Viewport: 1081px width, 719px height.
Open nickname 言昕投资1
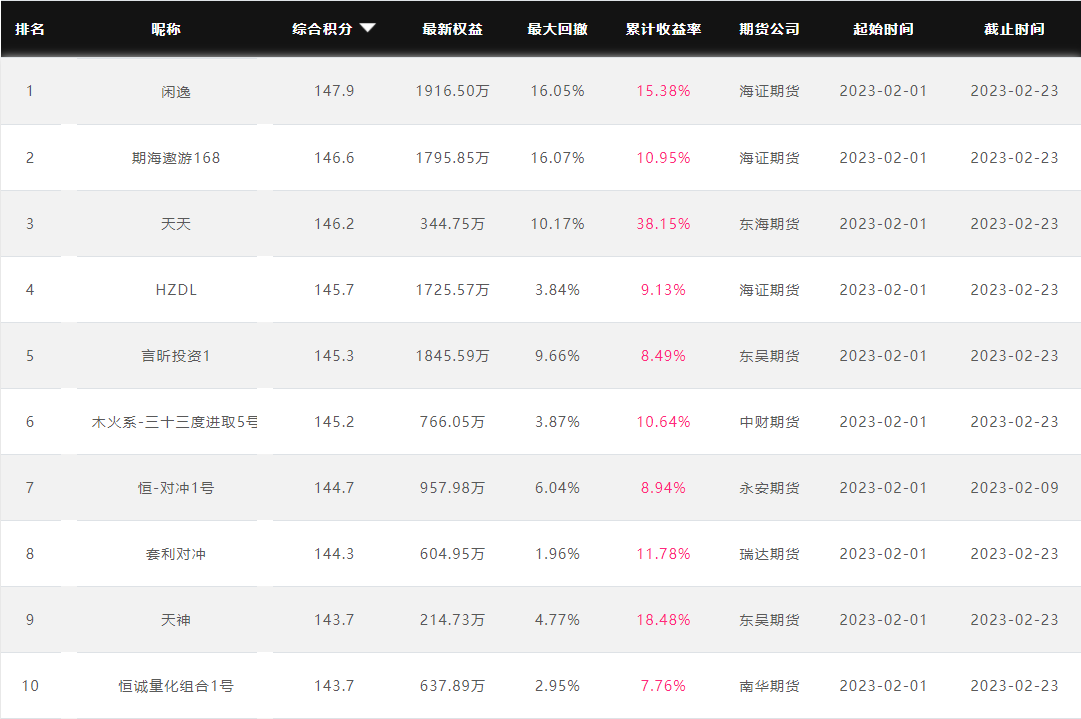point(176,356)
